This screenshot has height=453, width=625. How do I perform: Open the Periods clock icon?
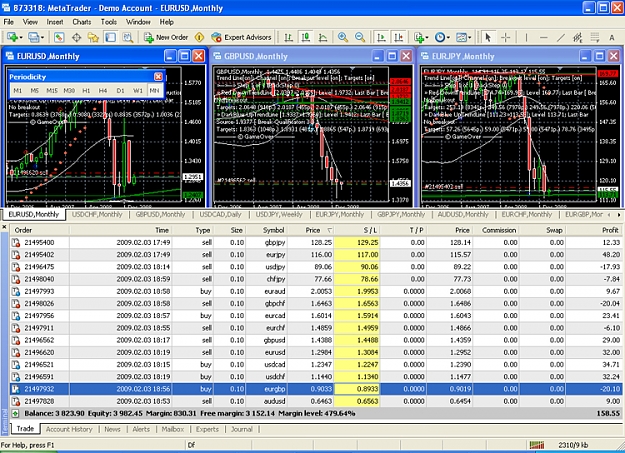pos(440,37)
